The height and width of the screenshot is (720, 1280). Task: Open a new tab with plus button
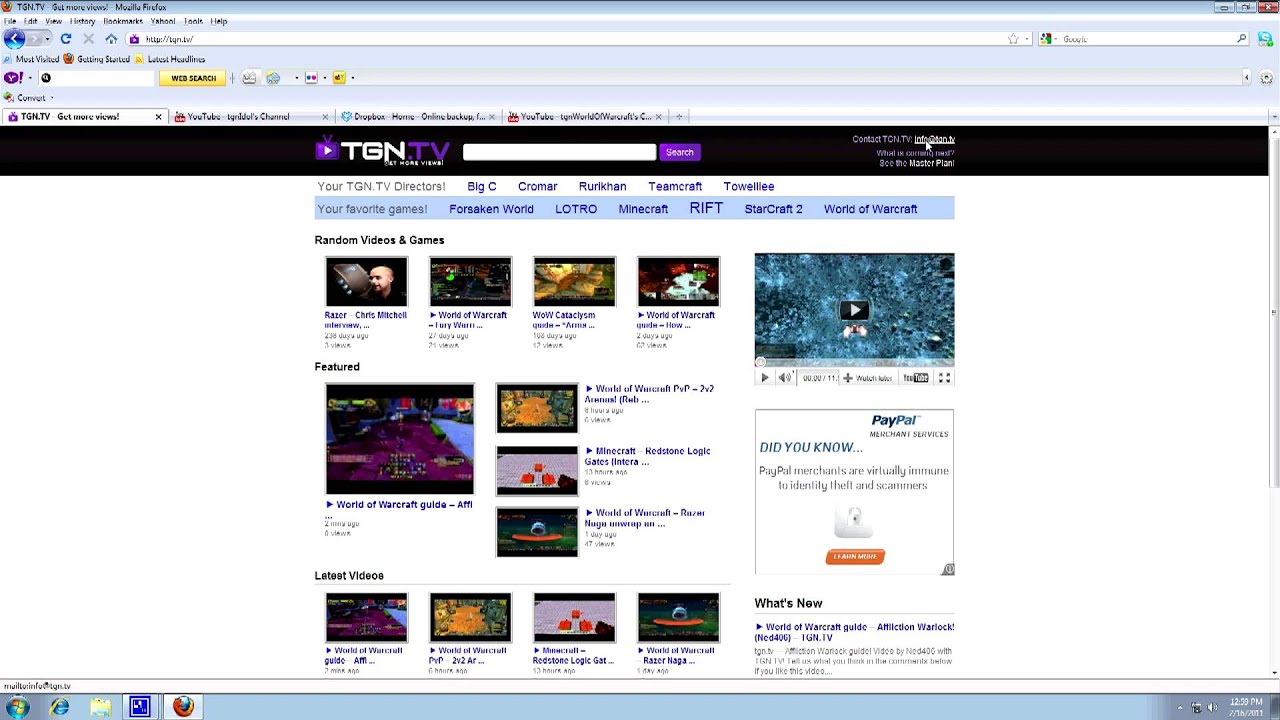[679, 117]
